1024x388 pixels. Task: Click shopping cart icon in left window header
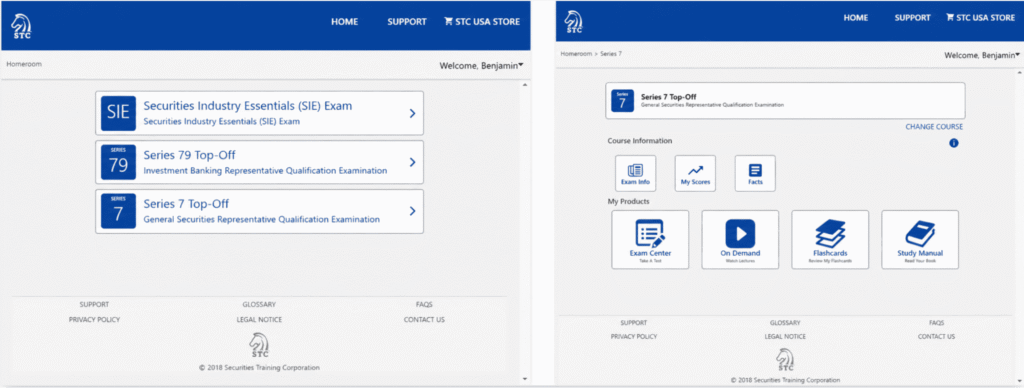448,21
